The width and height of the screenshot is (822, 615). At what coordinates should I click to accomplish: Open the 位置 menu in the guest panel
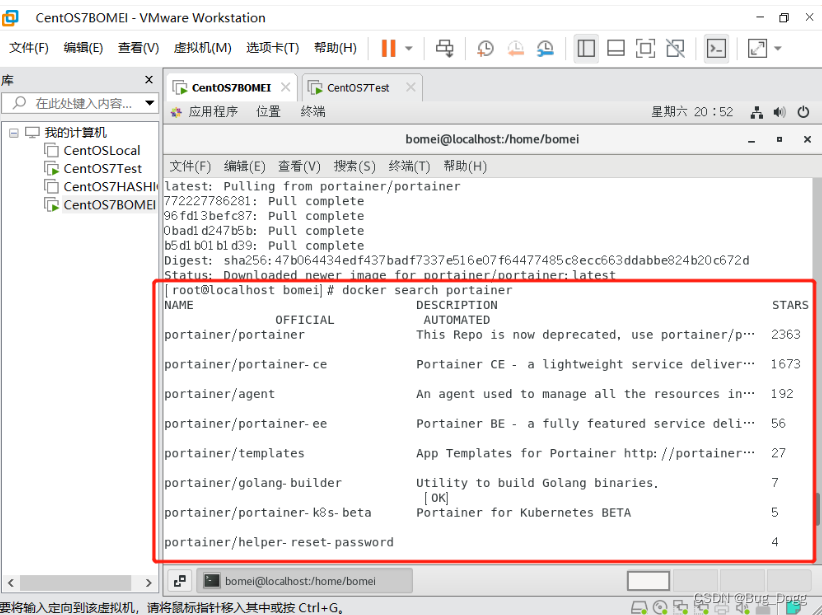268,112
